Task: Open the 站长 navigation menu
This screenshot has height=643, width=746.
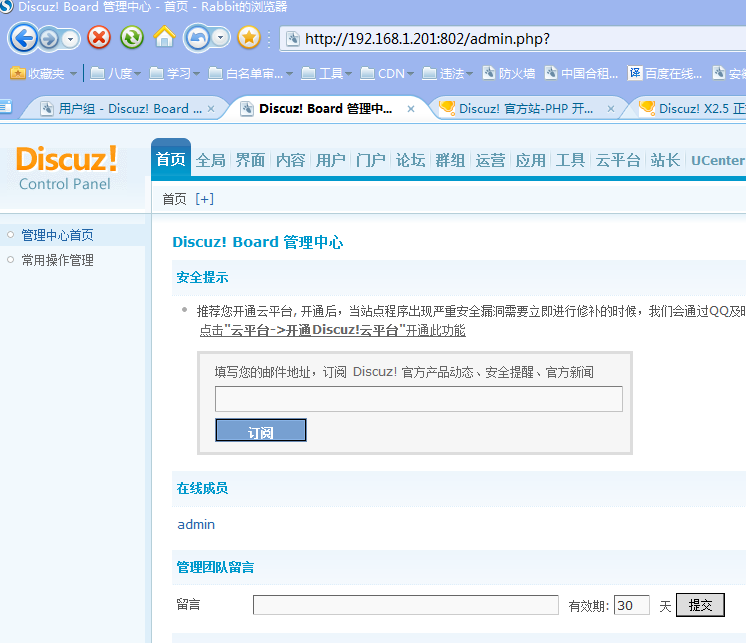Action: click(666, 160)
